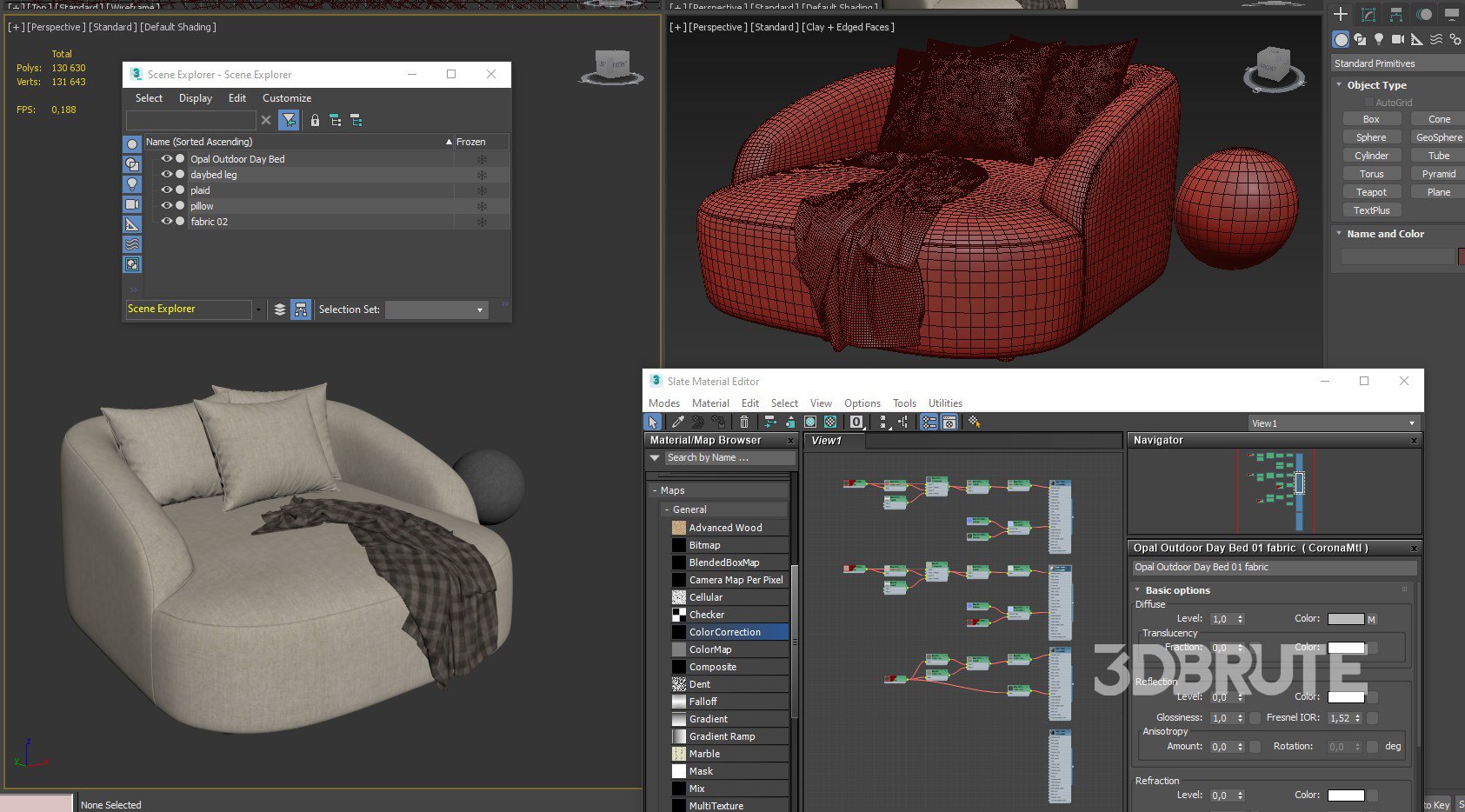Collapse the Basic options rollout

1177,590
